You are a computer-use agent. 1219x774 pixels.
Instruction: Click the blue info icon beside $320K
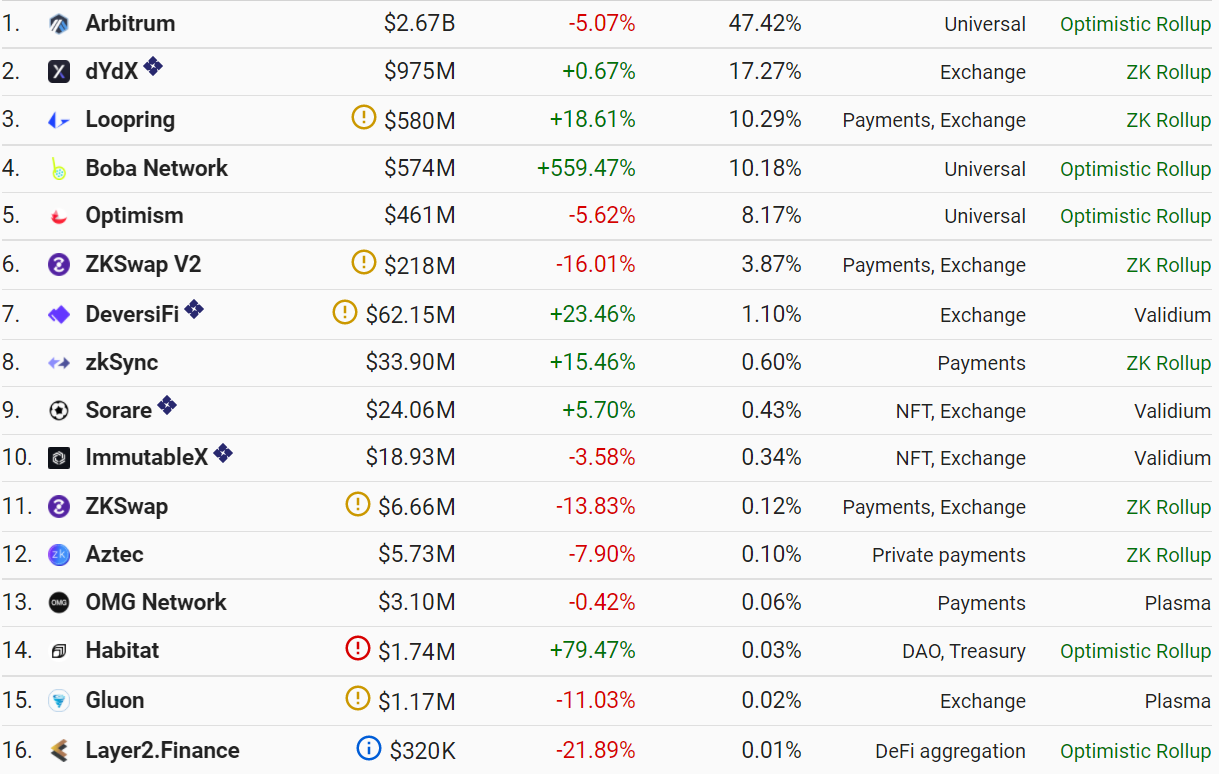click(369, 748)
